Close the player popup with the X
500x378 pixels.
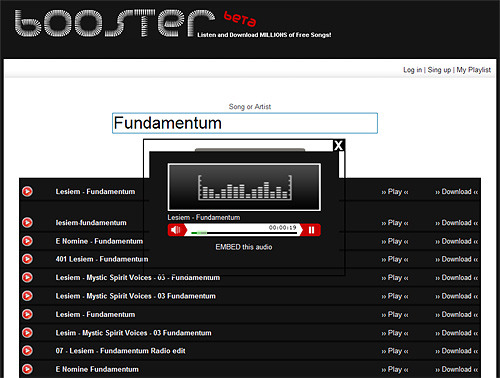click(339, 145)
